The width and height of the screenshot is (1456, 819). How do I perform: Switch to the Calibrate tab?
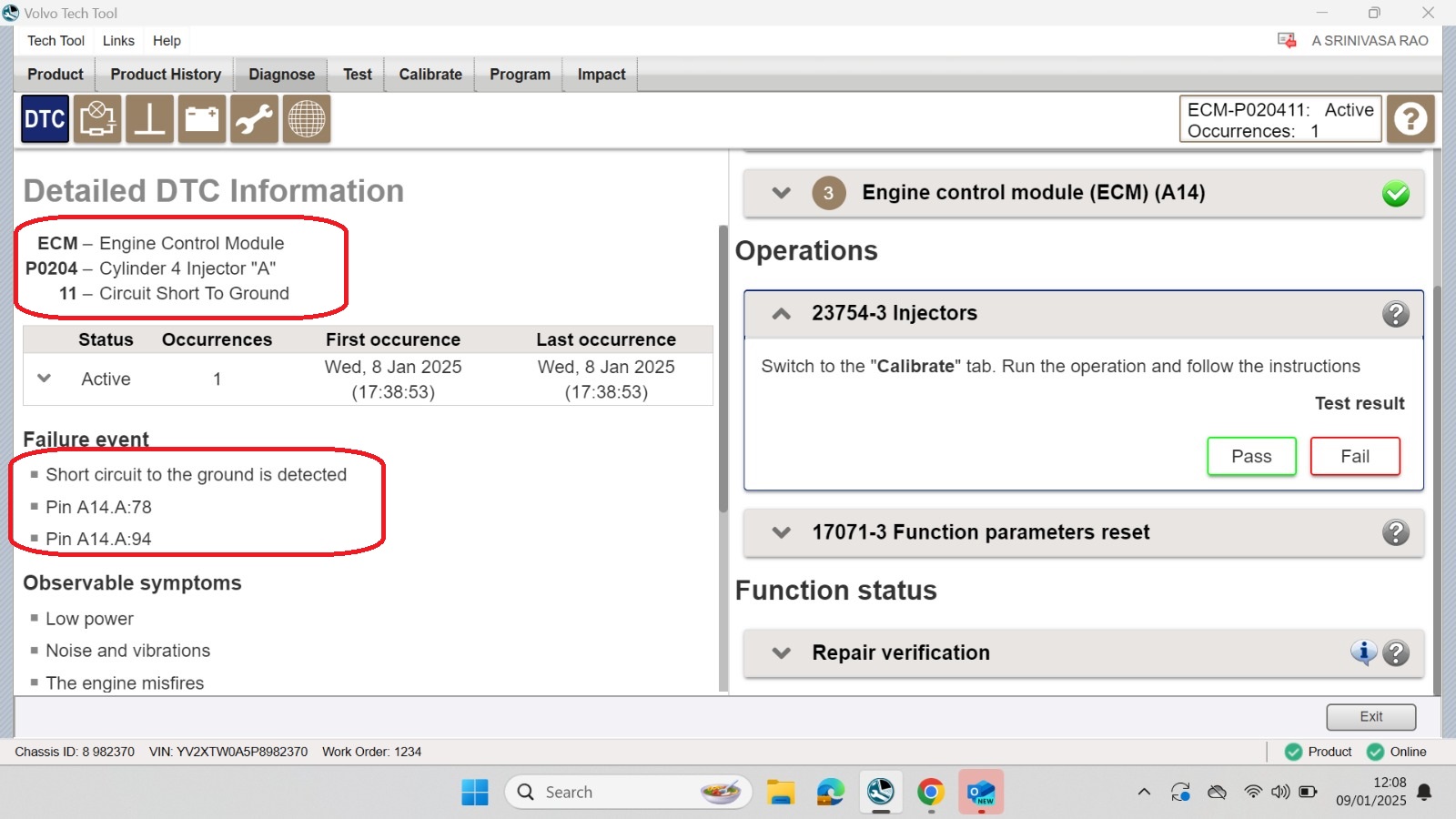coord(430,75)
